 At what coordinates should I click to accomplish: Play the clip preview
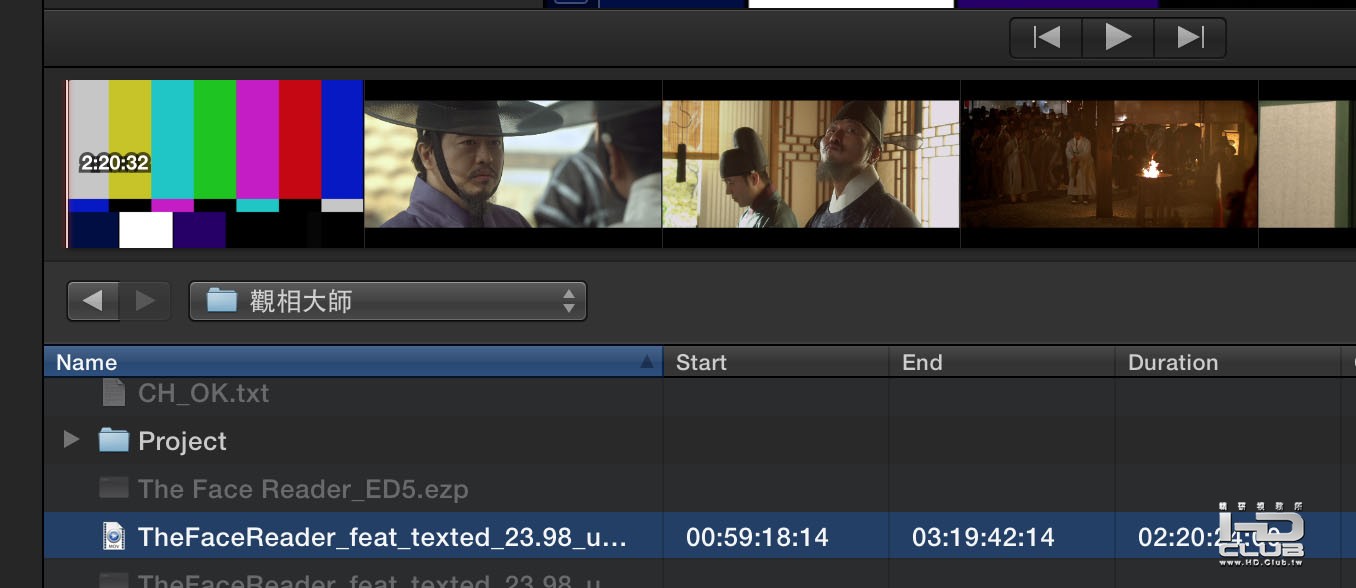[1118, 37]
